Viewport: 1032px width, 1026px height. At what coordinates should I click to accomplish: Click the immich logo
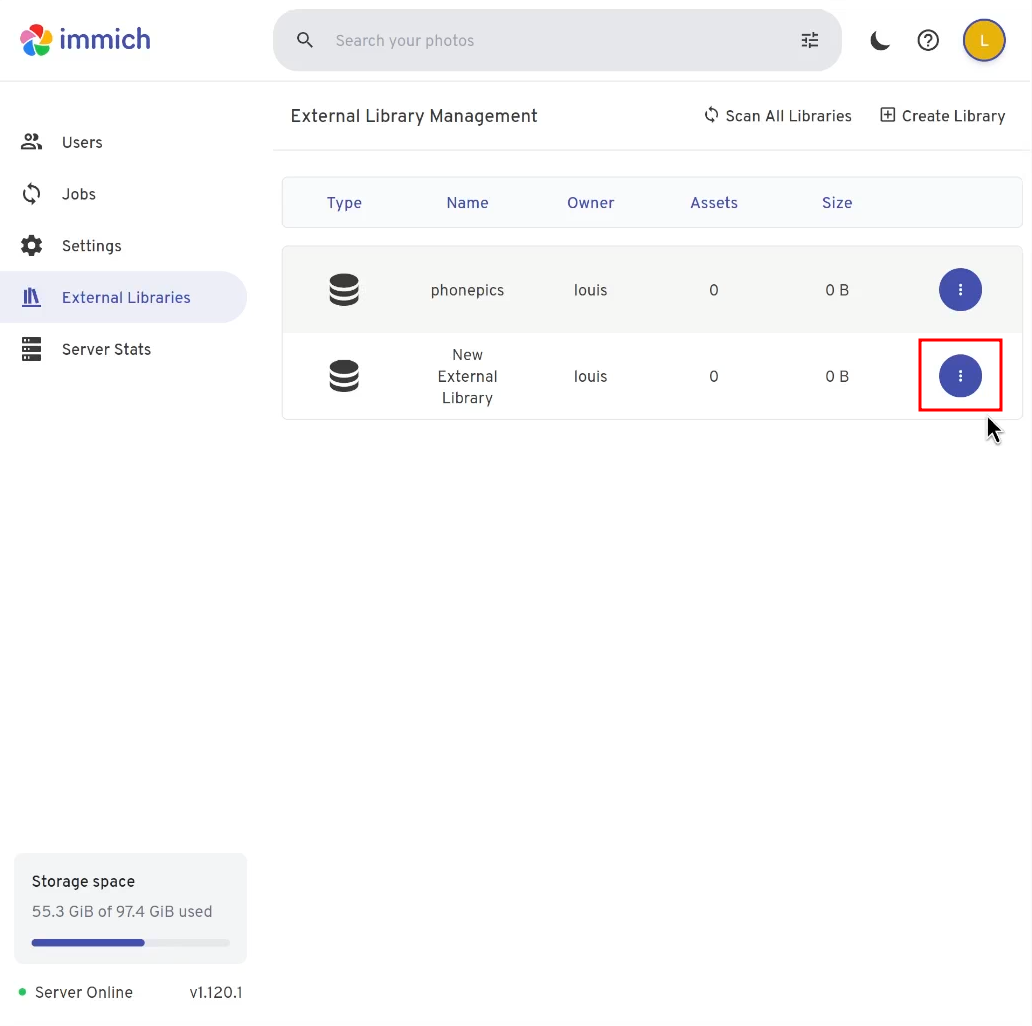(x=85, y=40)
